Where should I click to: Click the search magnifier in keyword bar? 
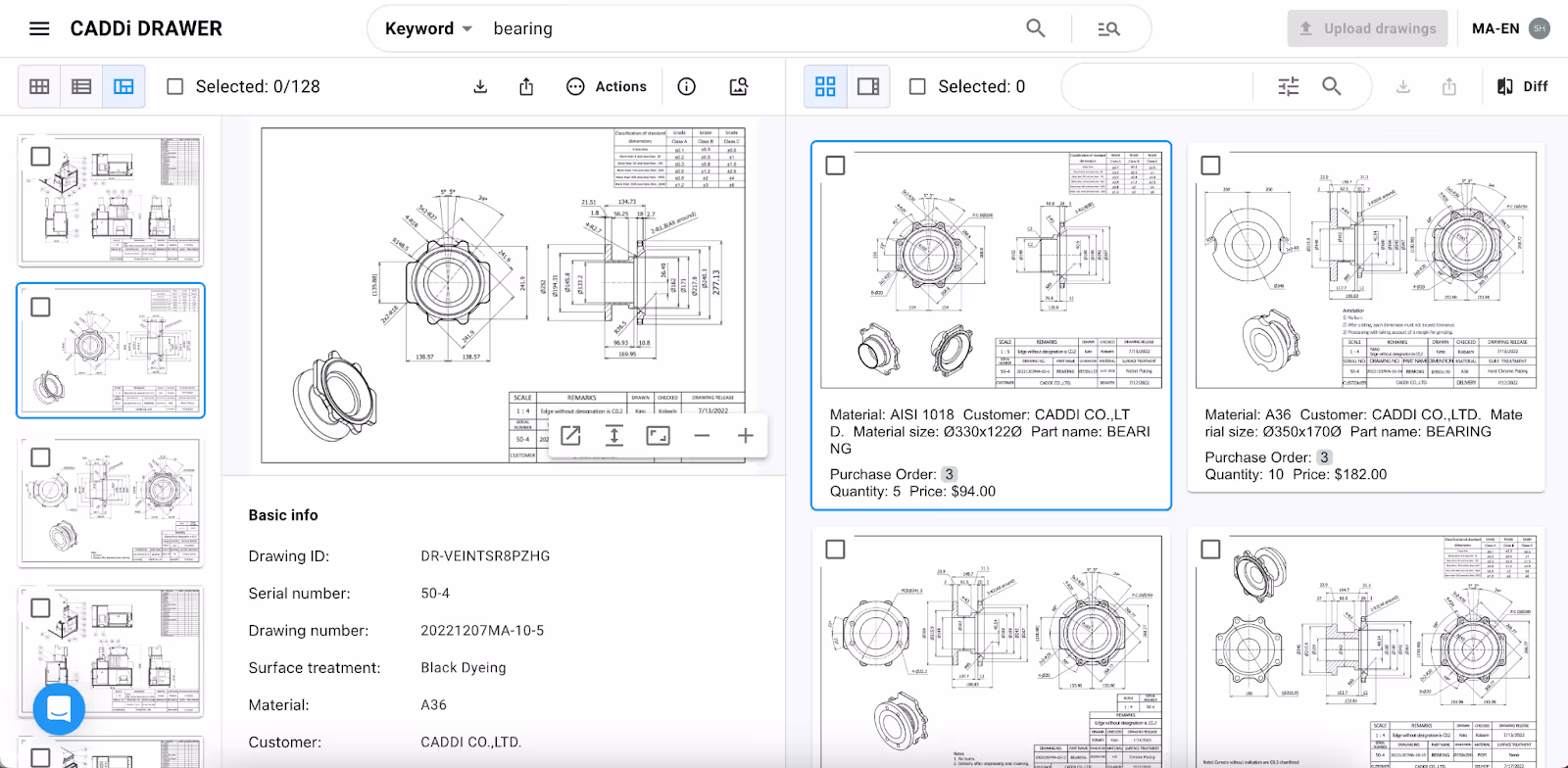click(x=1036, y=28)
